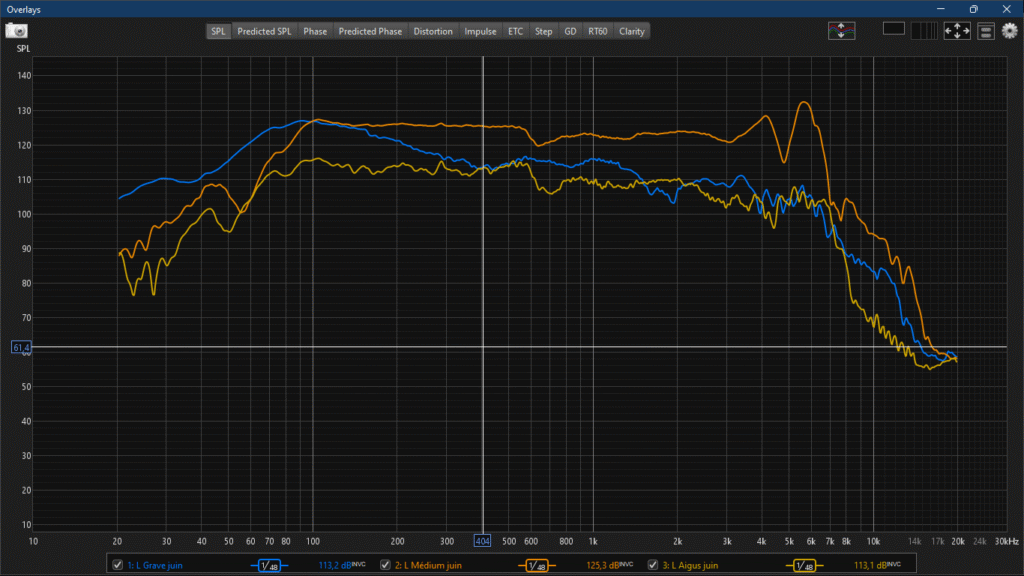Click the 404 Hz cursor frequency label

483,541
